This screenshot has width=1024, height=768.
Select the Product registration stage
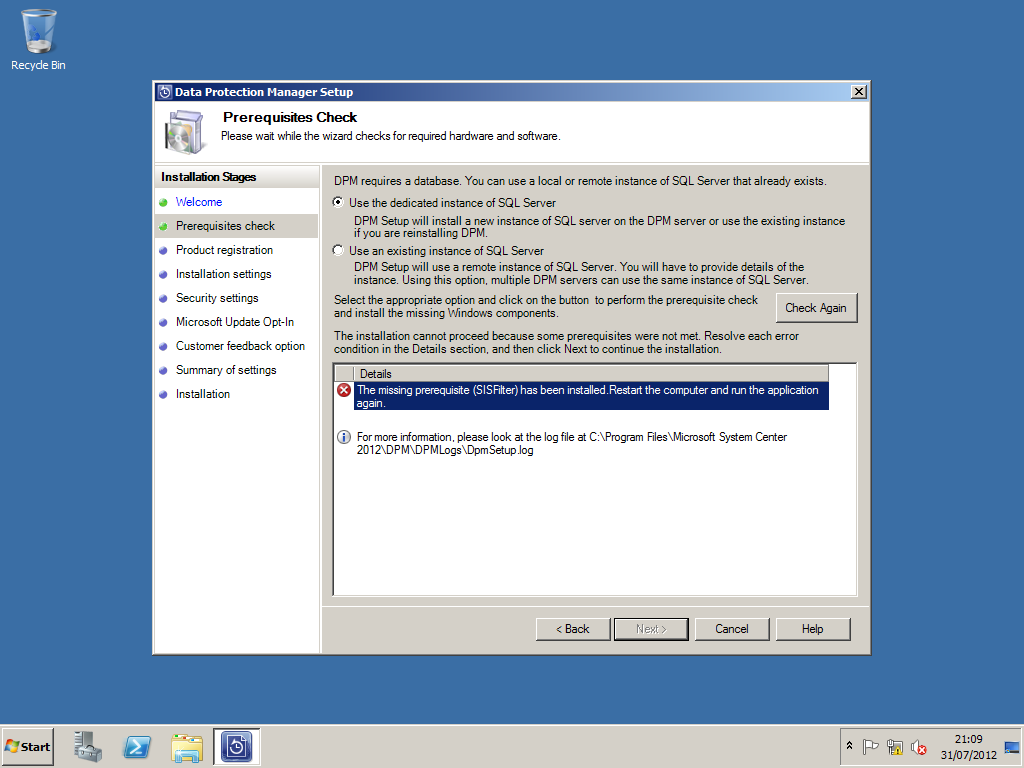225,250
